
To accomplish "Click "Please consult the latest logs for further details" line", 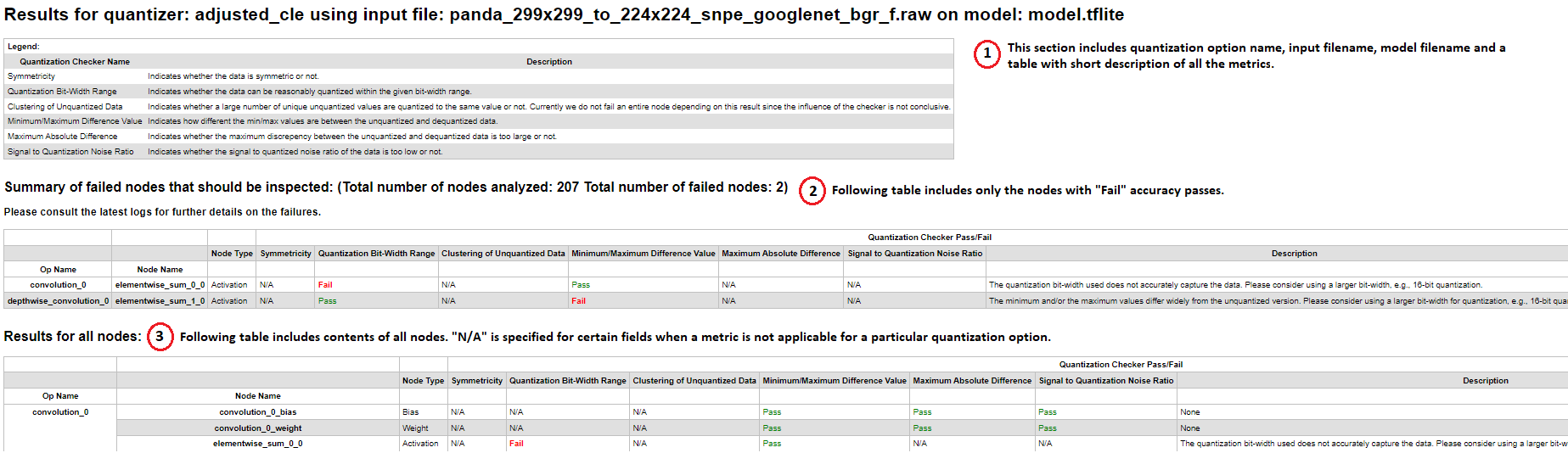I will pyautogui.click(x=162, y=212).
